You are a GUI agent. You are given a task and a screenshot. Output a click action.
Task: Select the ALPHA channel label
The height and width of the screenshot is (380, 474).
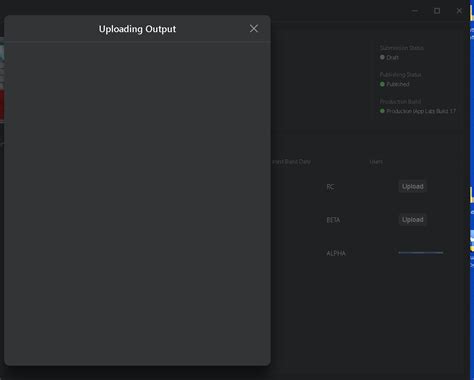[x=336, y=253]
